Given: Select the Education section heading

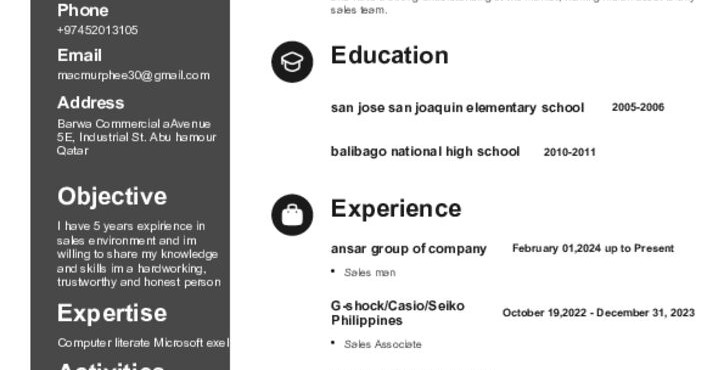Looking at the screenshot, I should tap(389, 55).
